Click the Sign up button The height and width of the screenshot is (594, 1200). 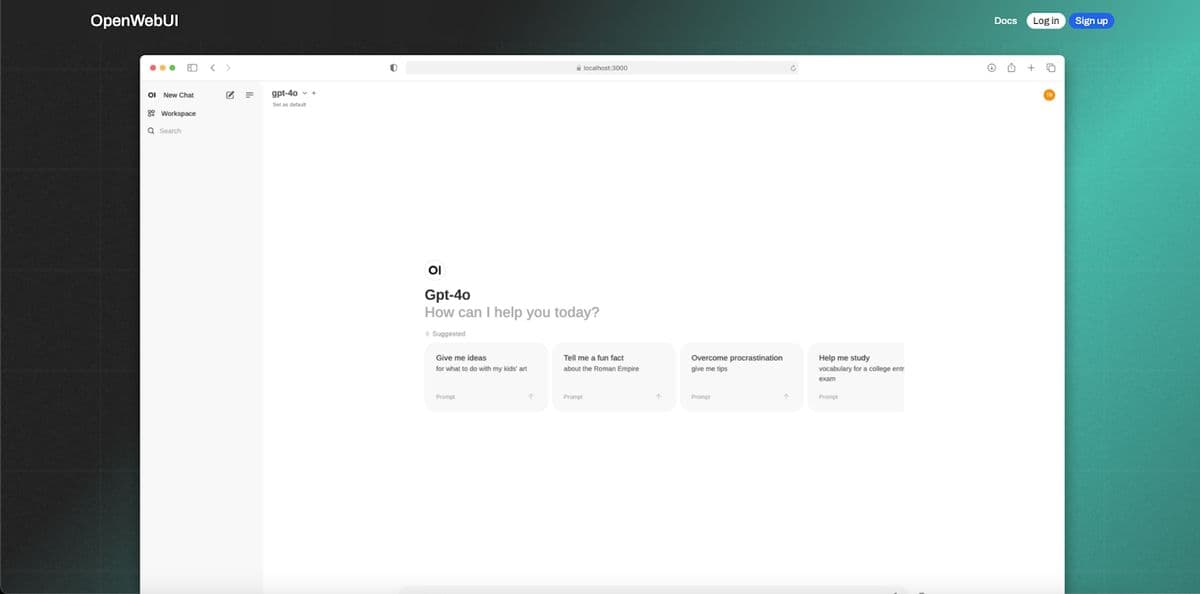pyautogui.click(x=1091, y=20)
